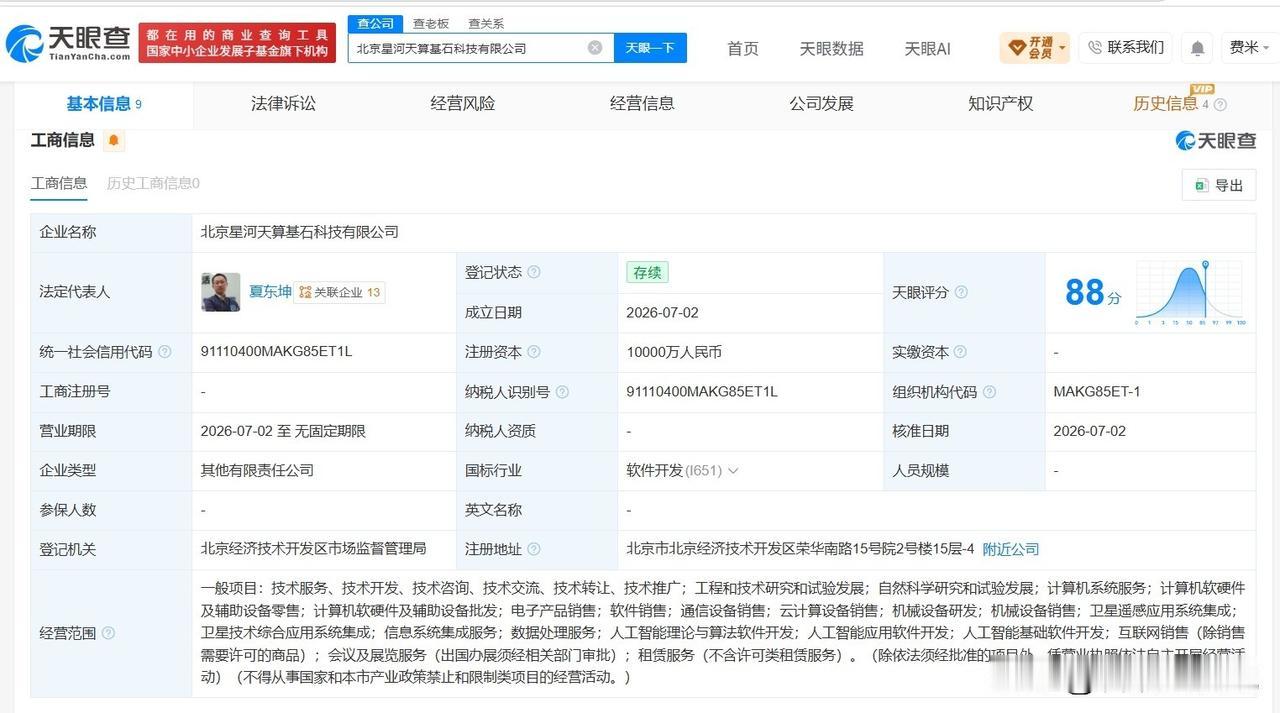Viewport: 1280px width, 713px height.
Task: Switch to the 历史信息 tab
Action: tap(1165, 104)
